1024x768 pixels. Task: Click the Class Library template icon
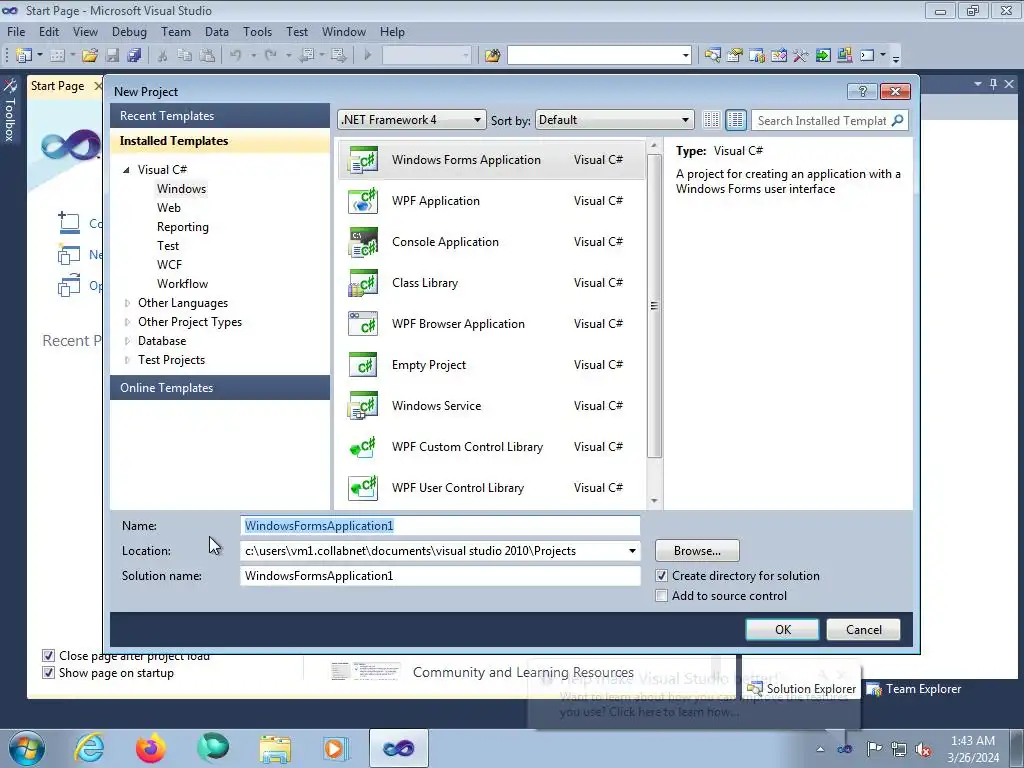(x=363, y=283)
